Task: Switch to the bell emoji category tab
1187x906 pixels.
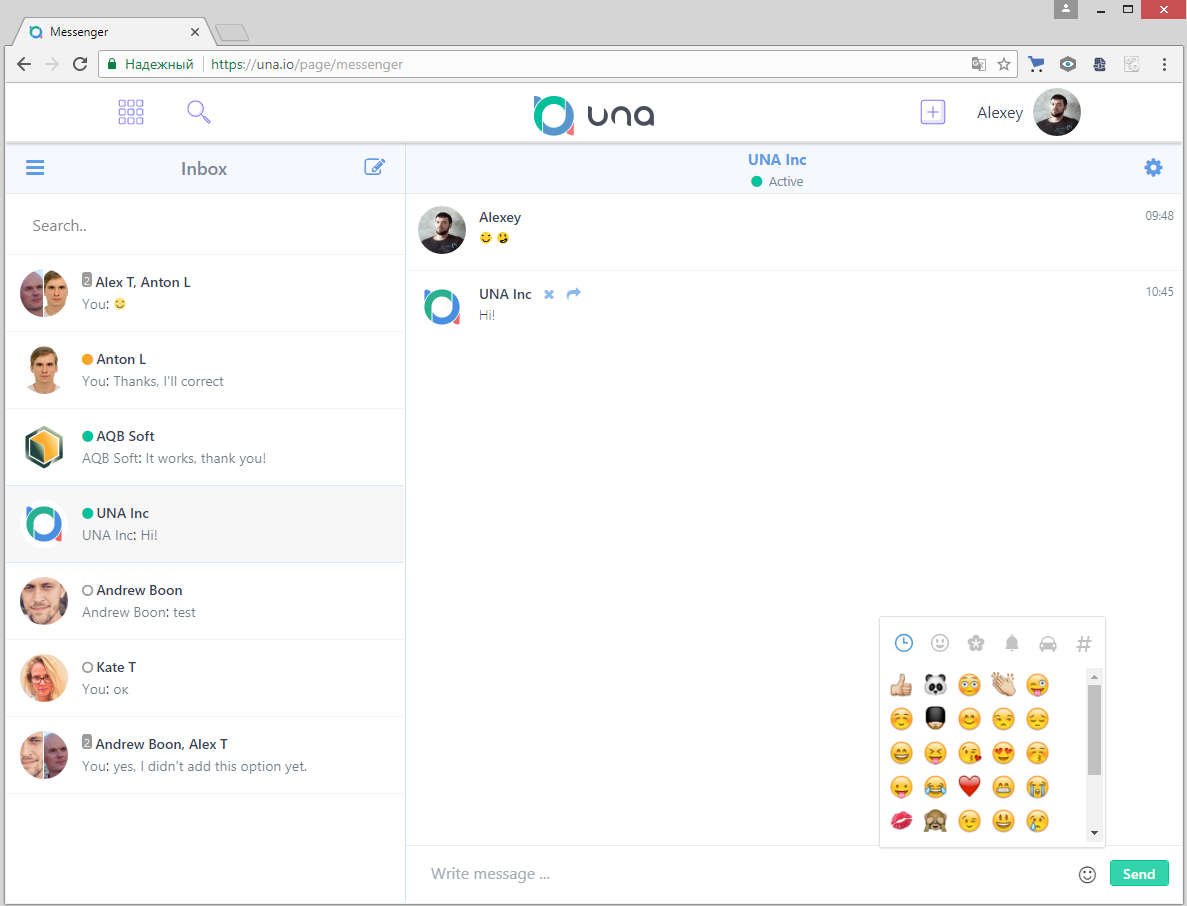Action: click(1012, 643)
